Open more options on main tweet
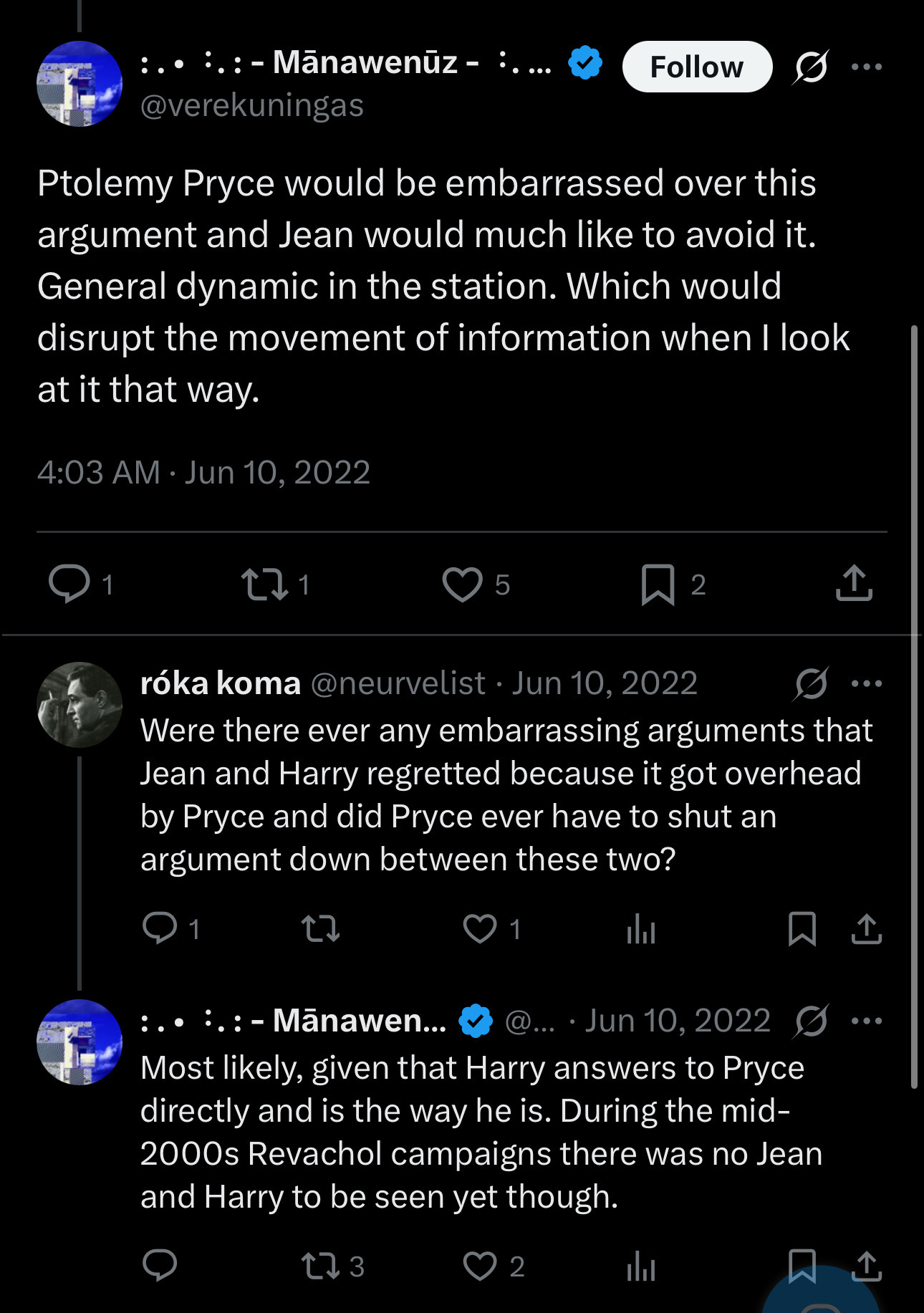Viewport: 924px width, 1313px height. pyautogui.click(x=867, y=67)
